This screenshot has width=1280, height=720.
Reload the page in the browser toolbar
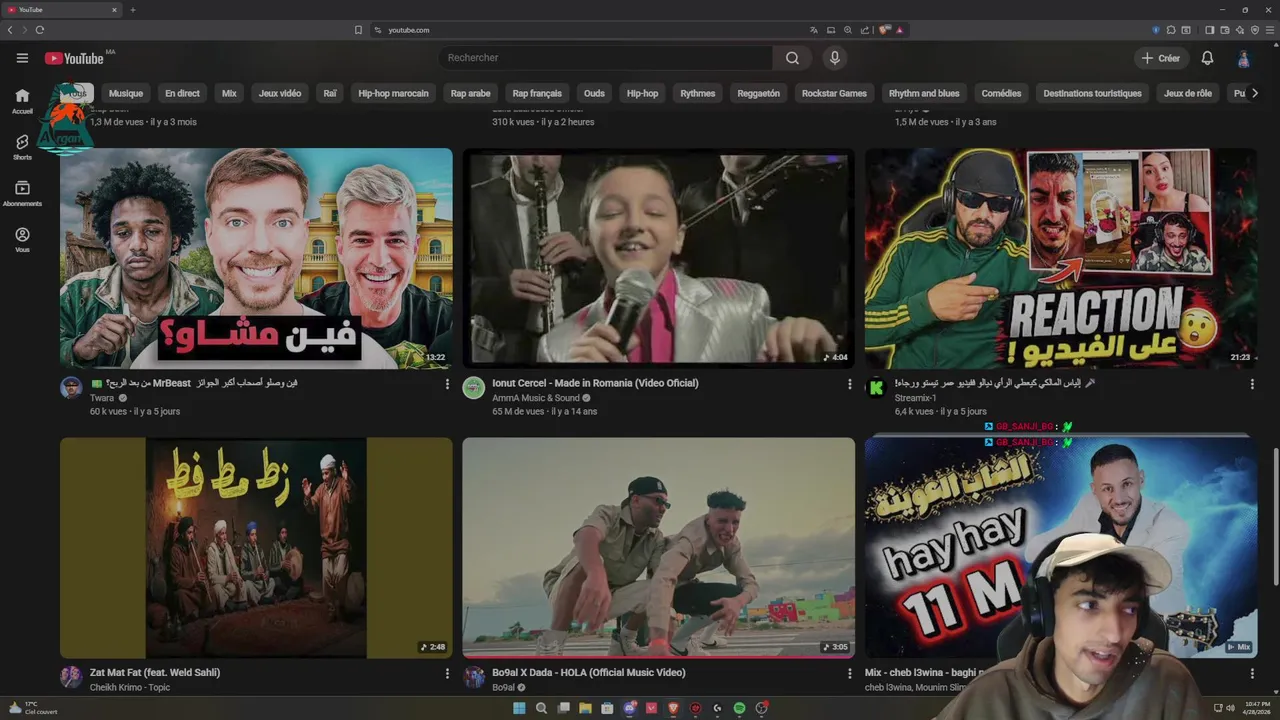[x=40, y=30]
